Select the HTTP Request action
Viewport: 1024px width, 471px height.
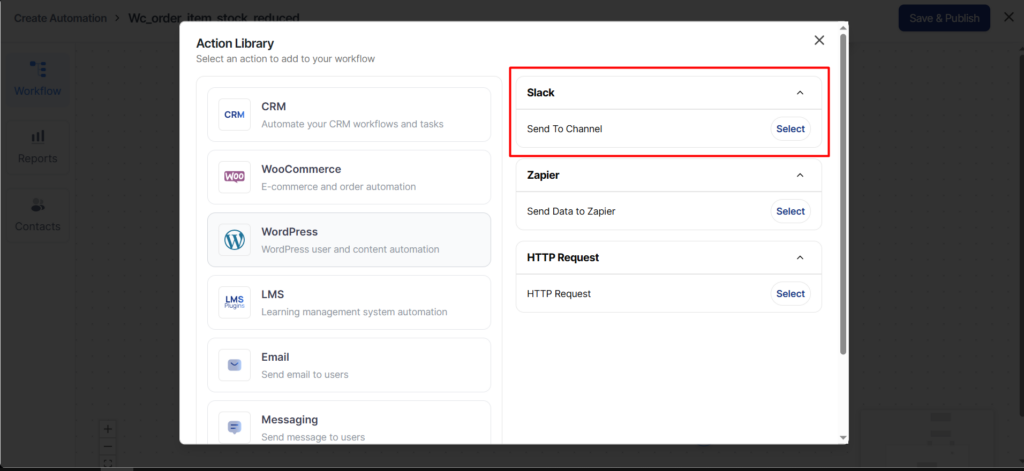[x=790, y=294]
